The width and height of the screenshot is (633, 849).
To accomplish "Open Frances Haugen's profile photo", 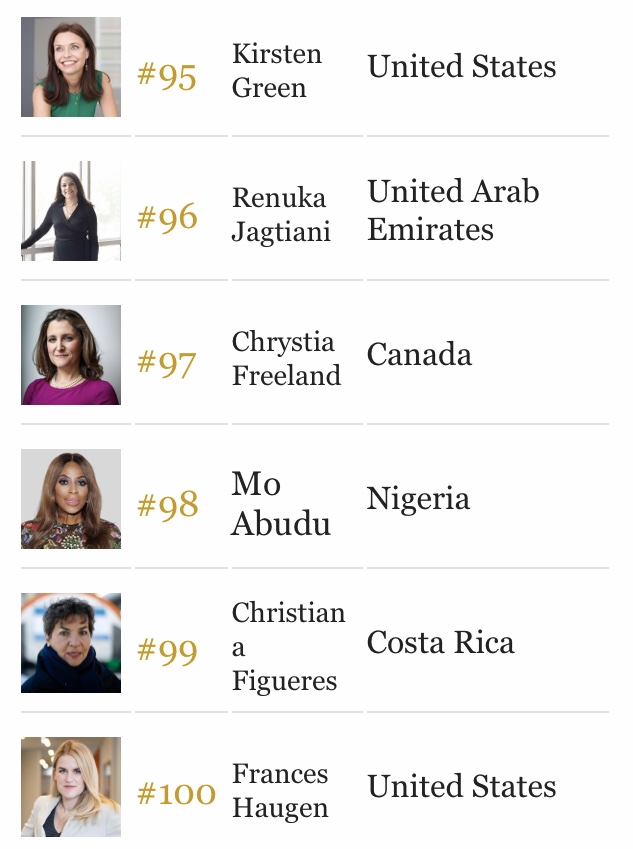I will pos(71,787).
